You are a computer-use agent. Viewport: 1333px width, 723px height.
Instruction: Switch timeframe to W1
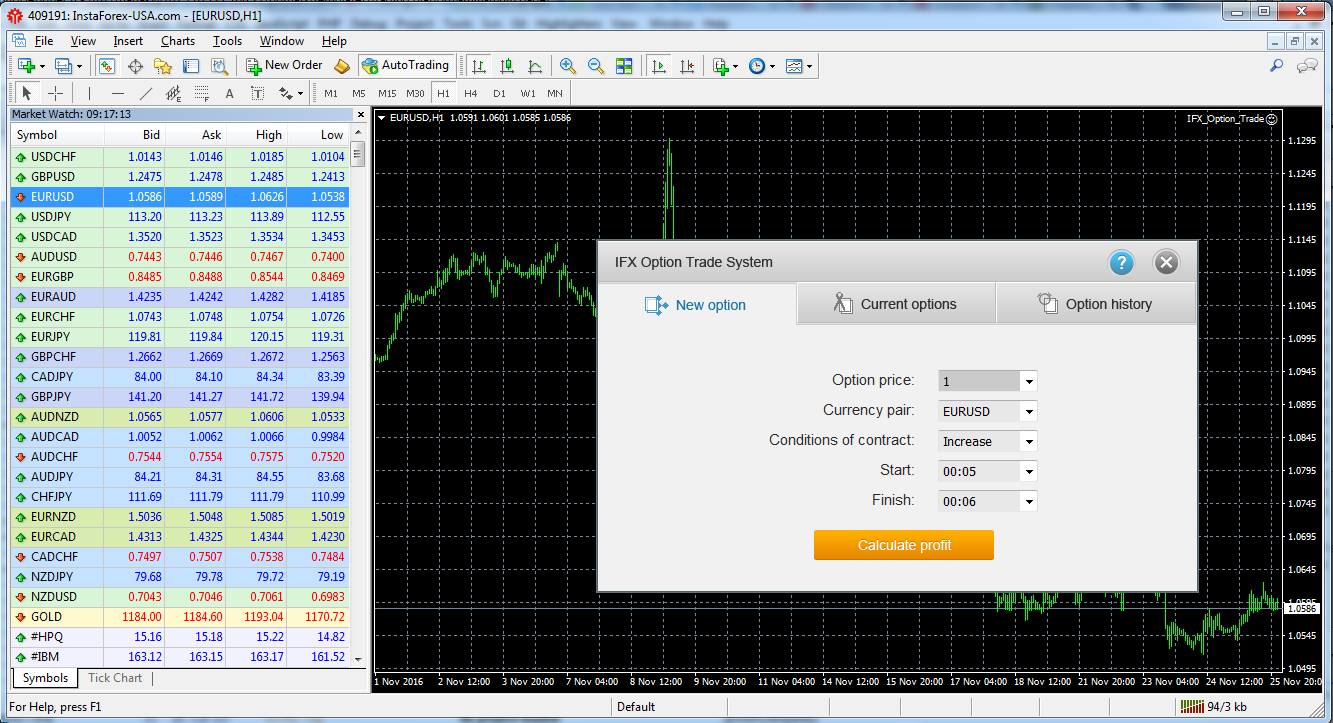pos(527,93)
